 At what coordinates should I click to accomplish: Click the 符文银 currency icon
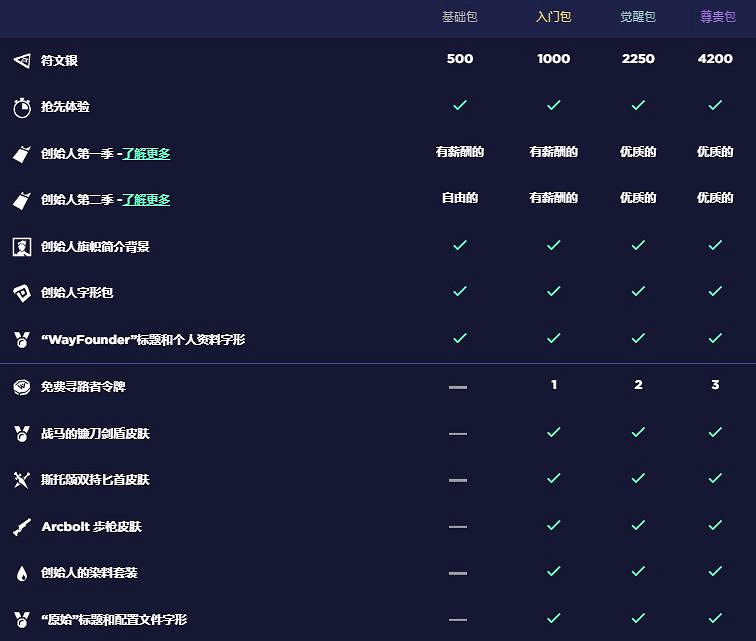pyautogui.click(x=22, y=61)
